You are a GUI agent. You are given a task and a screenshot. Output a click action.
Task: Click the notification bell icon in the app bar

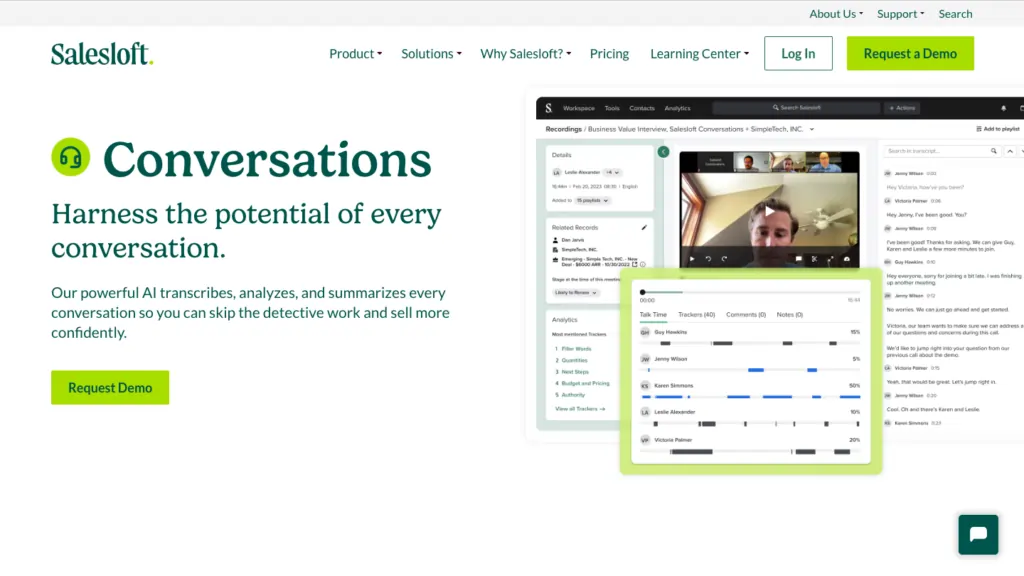1004,108
